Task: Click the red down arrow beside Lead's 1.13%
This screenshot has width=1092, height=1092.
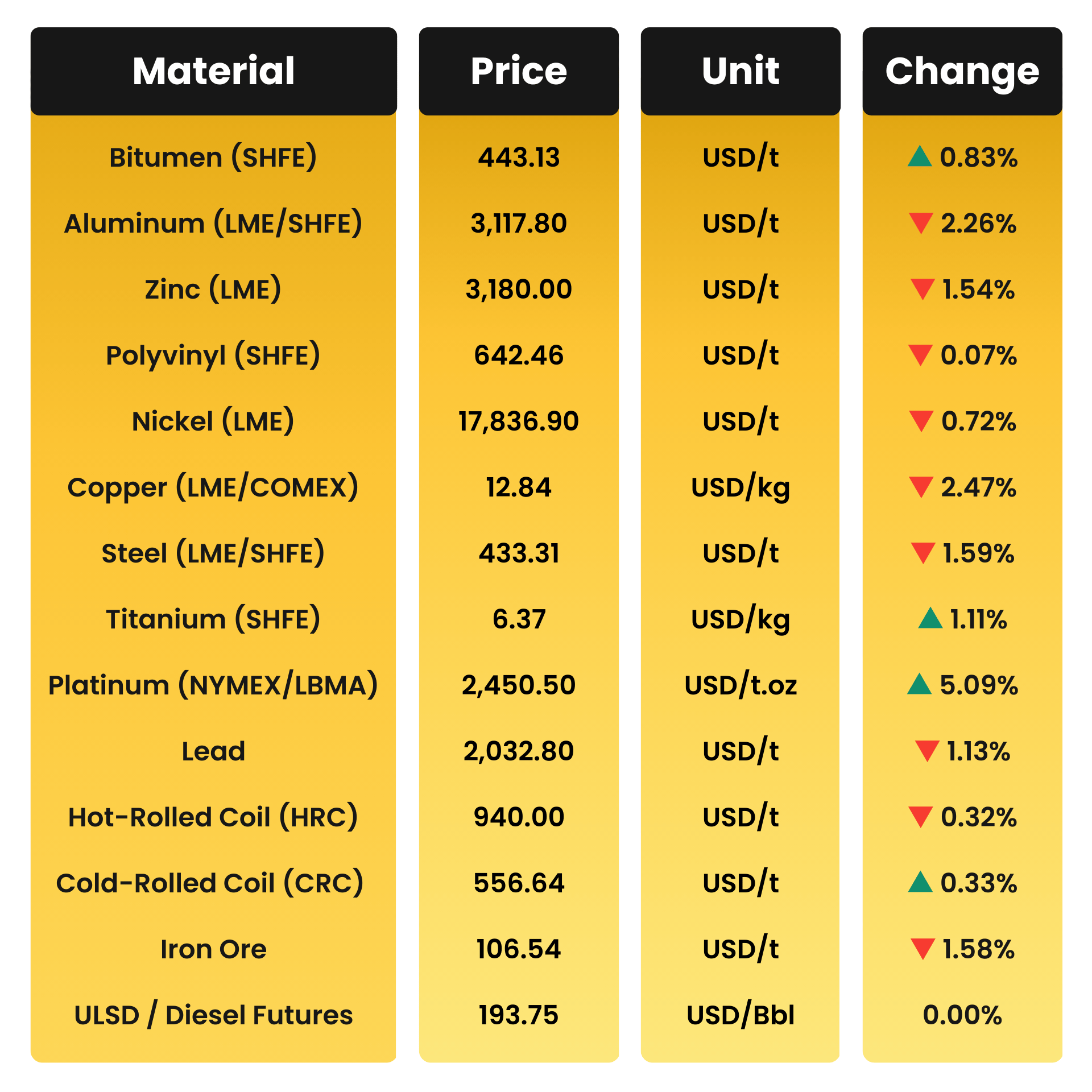Action: coord(926,750)
